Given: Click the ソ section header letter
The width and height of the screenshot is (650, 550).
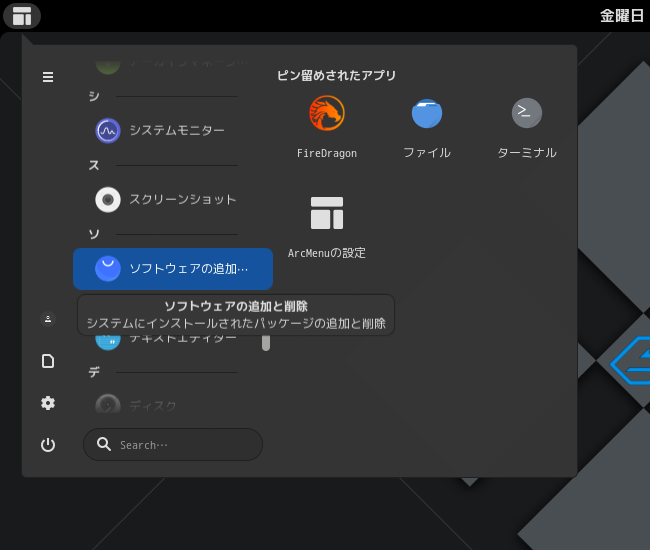Looking at the screenshot, I should pyautogui.click(x=94, y=234).
